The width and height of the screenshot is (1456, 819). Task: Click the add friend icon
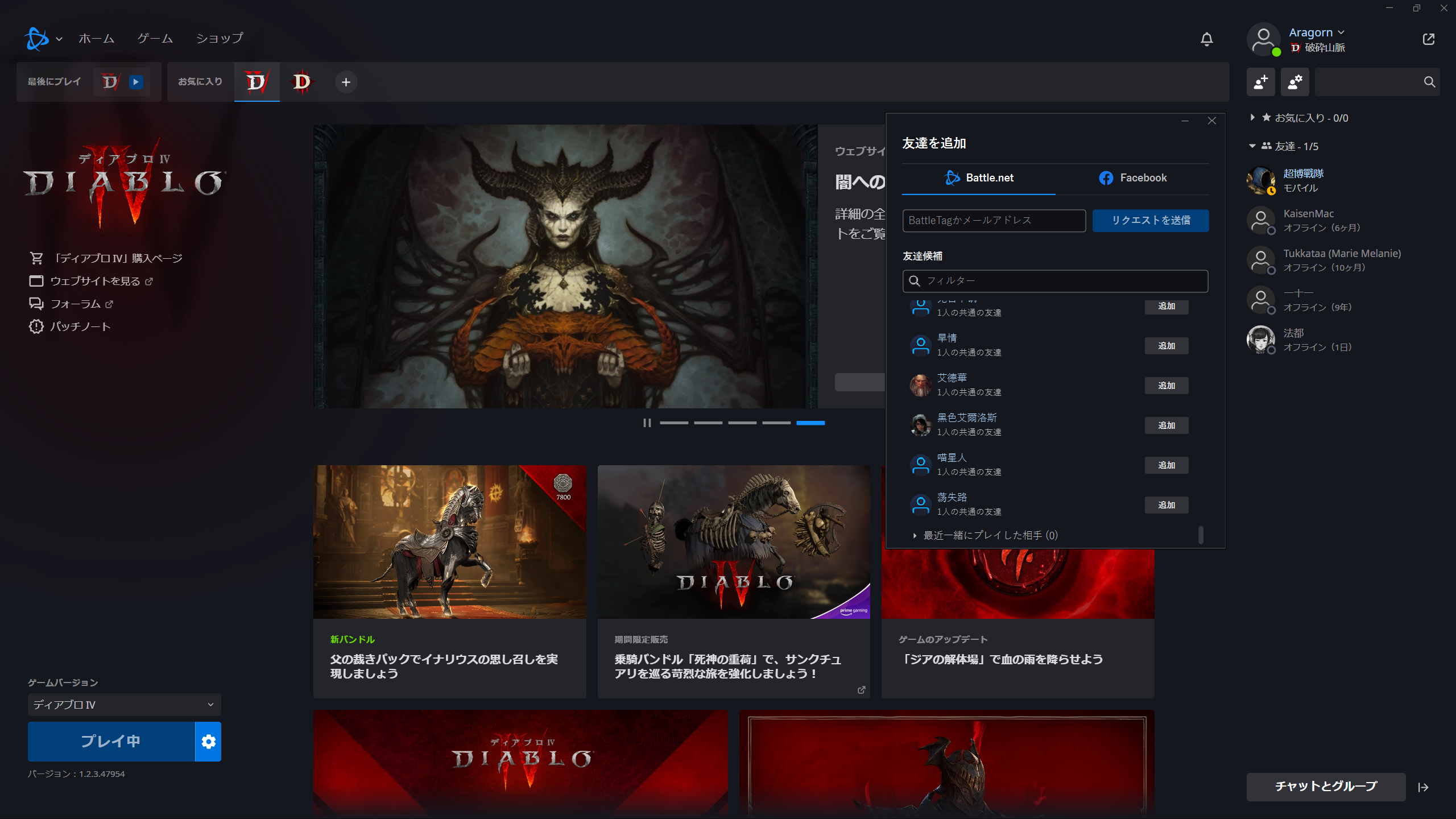1260,82
